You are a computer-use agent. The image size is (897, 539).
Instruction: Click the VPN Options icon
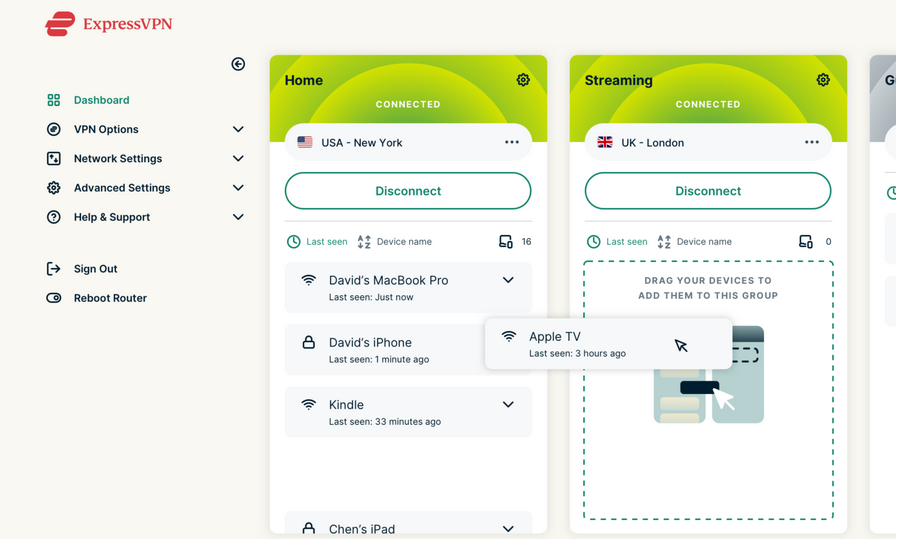tap(54, 129)
